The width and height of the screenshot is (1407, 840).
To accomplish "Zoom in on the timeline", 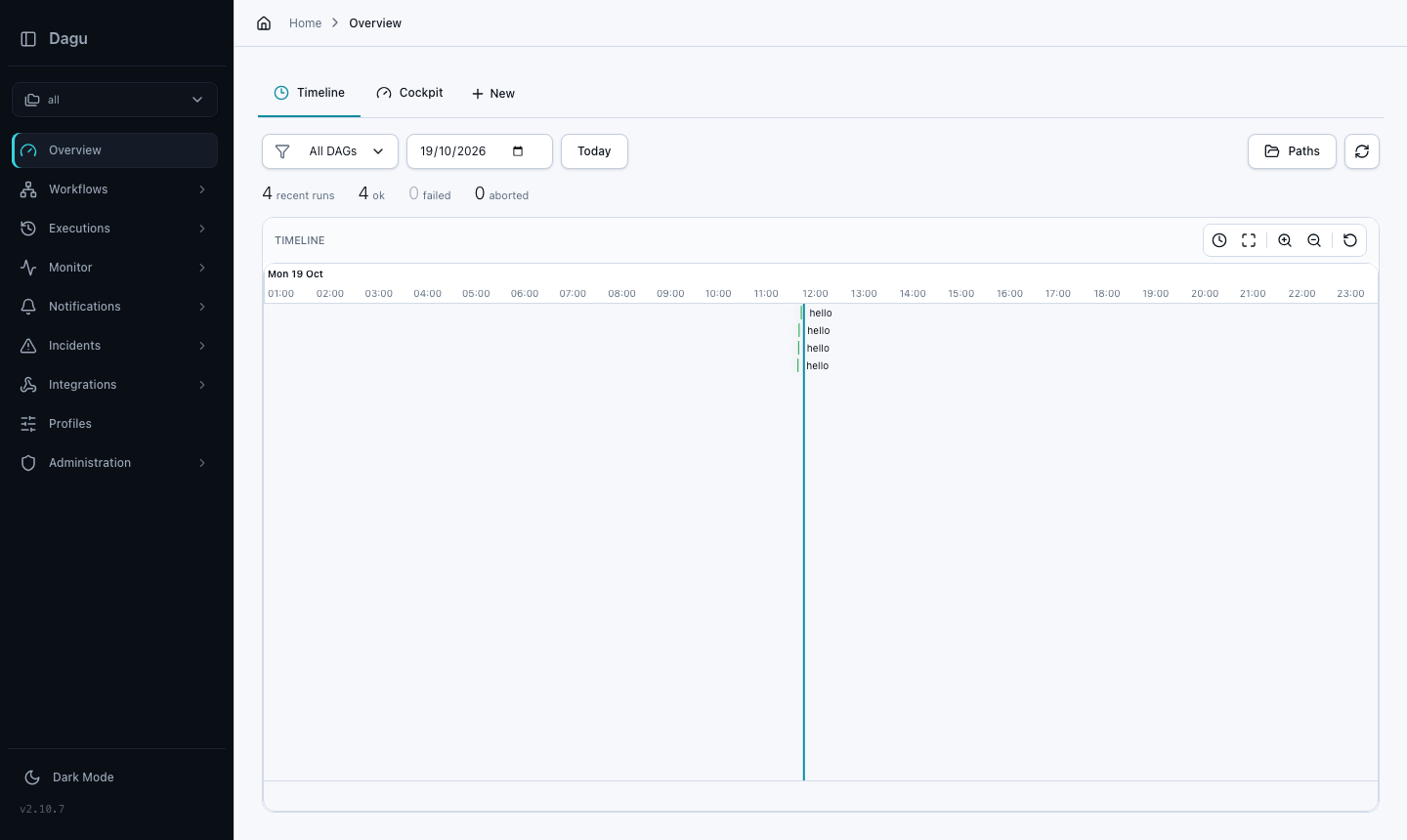I will coord(1285,240).
